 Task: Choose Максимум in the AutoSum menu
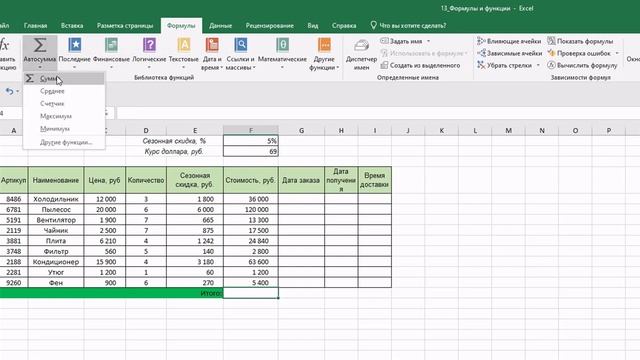[64, 116]
